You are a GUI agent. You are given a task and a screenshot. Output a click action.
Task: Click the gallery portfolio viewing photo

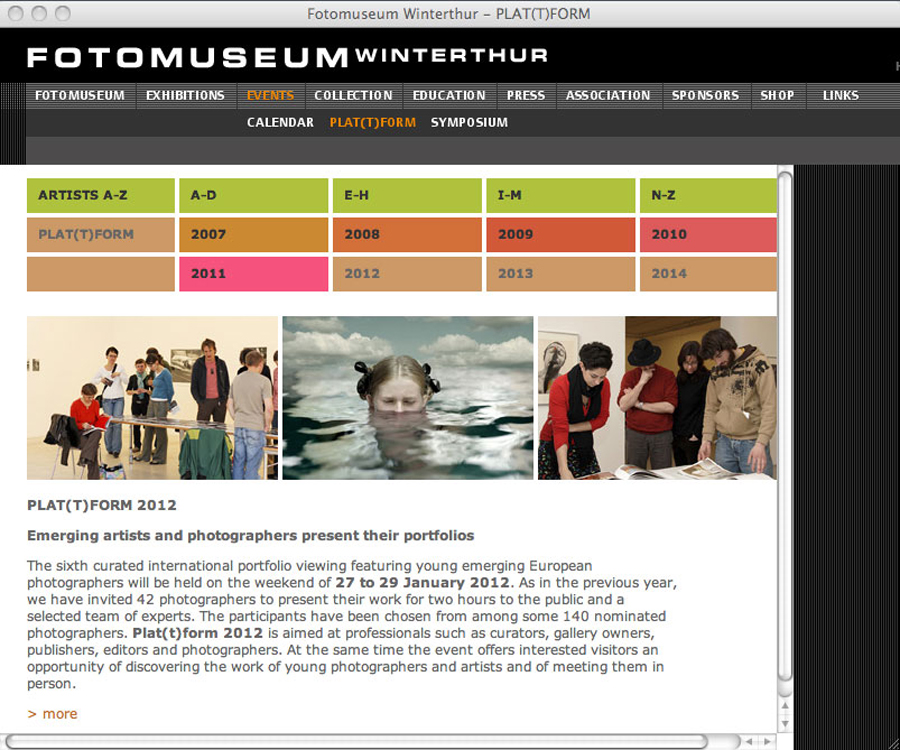[152, 398]
